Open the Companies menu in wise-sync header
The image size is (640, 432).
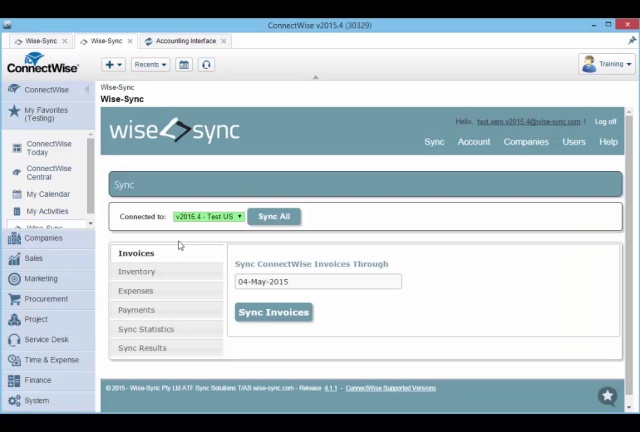526,142
